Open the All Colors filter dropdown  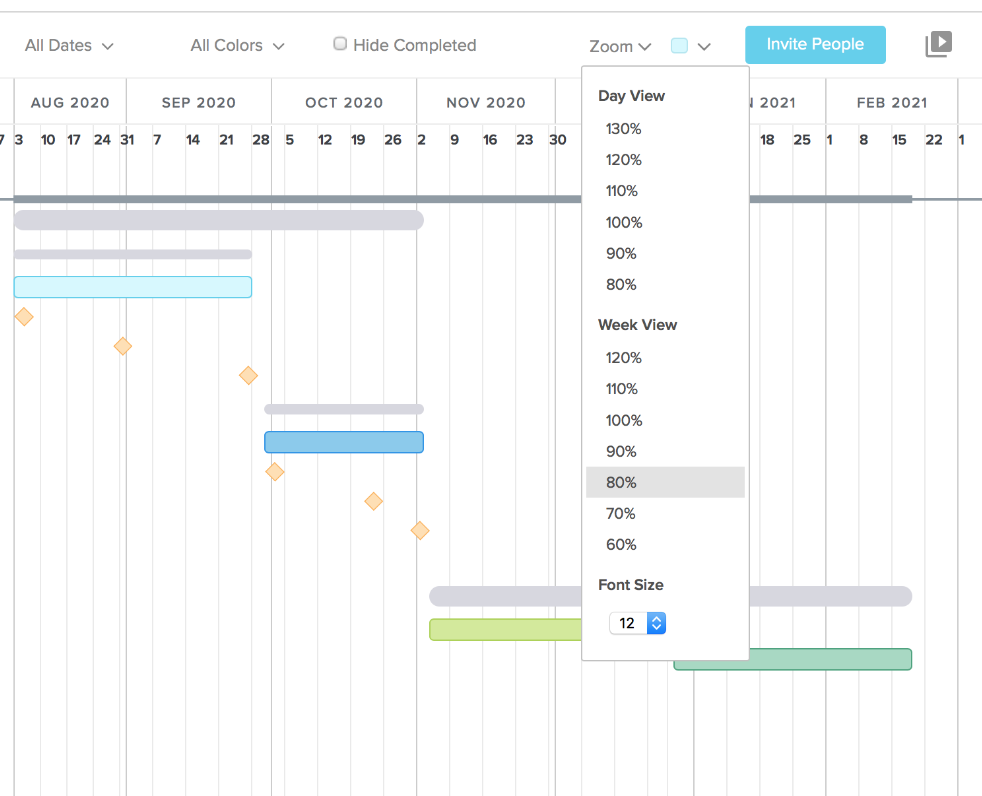click(236, 45)
